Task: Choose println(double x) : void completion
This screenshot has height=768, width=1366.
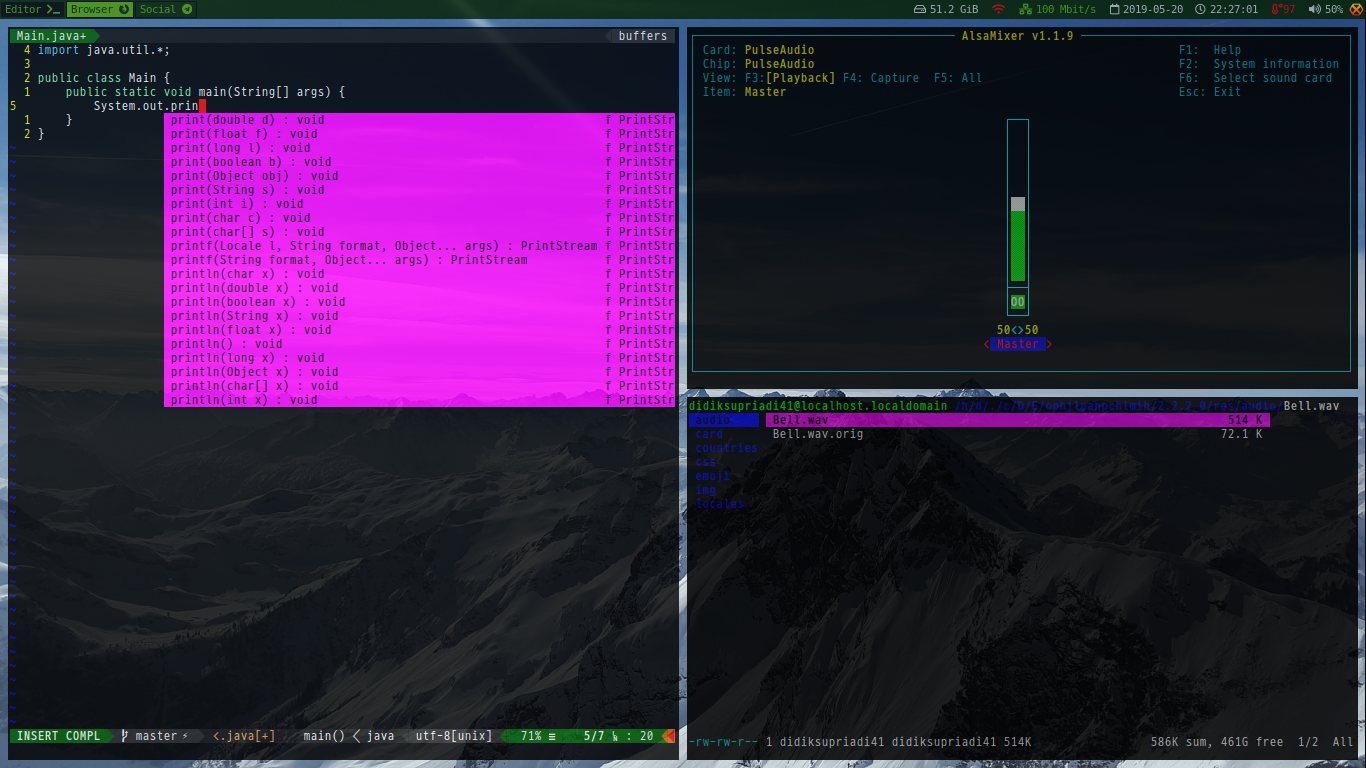Action: pos(420,288)
